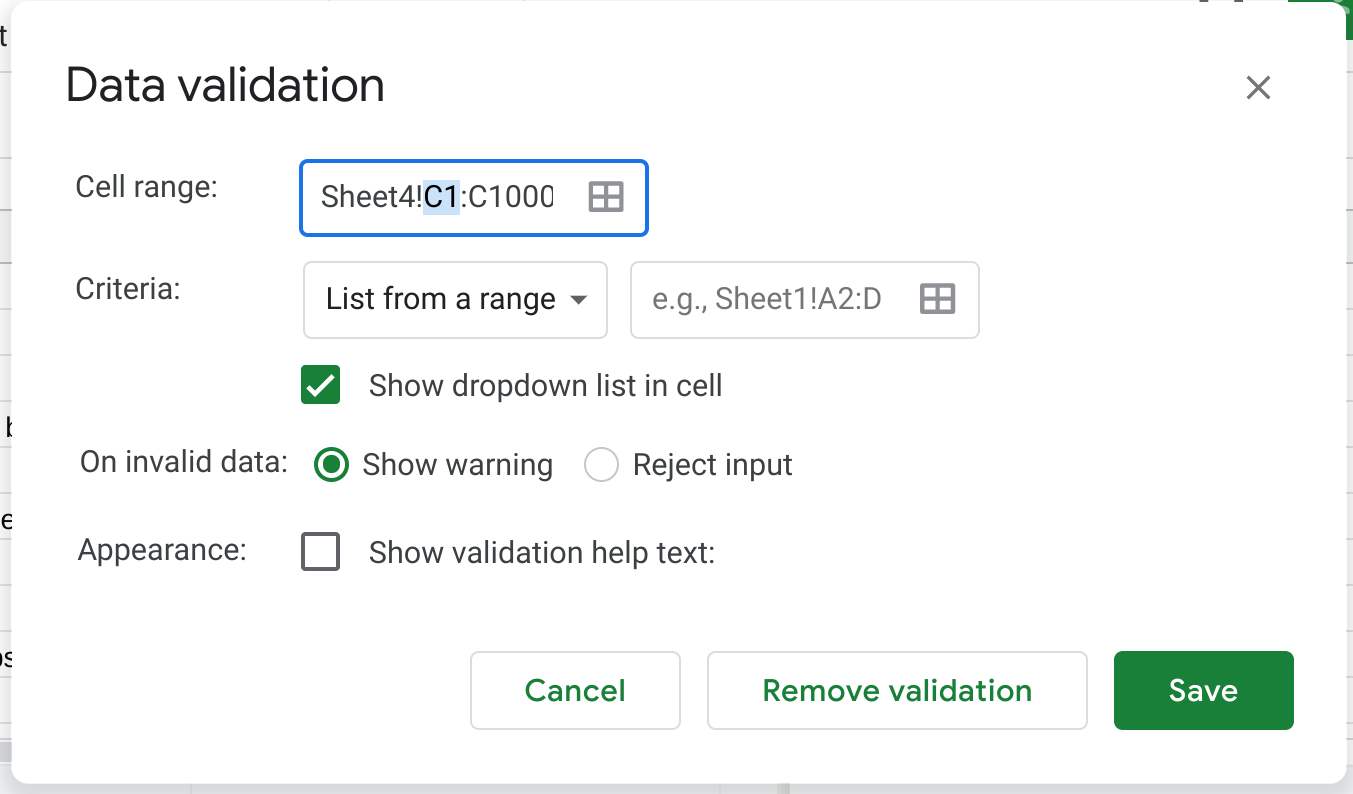Click the cell range grid selector icon
The image size is (1353, 794).
pos(606,197)
